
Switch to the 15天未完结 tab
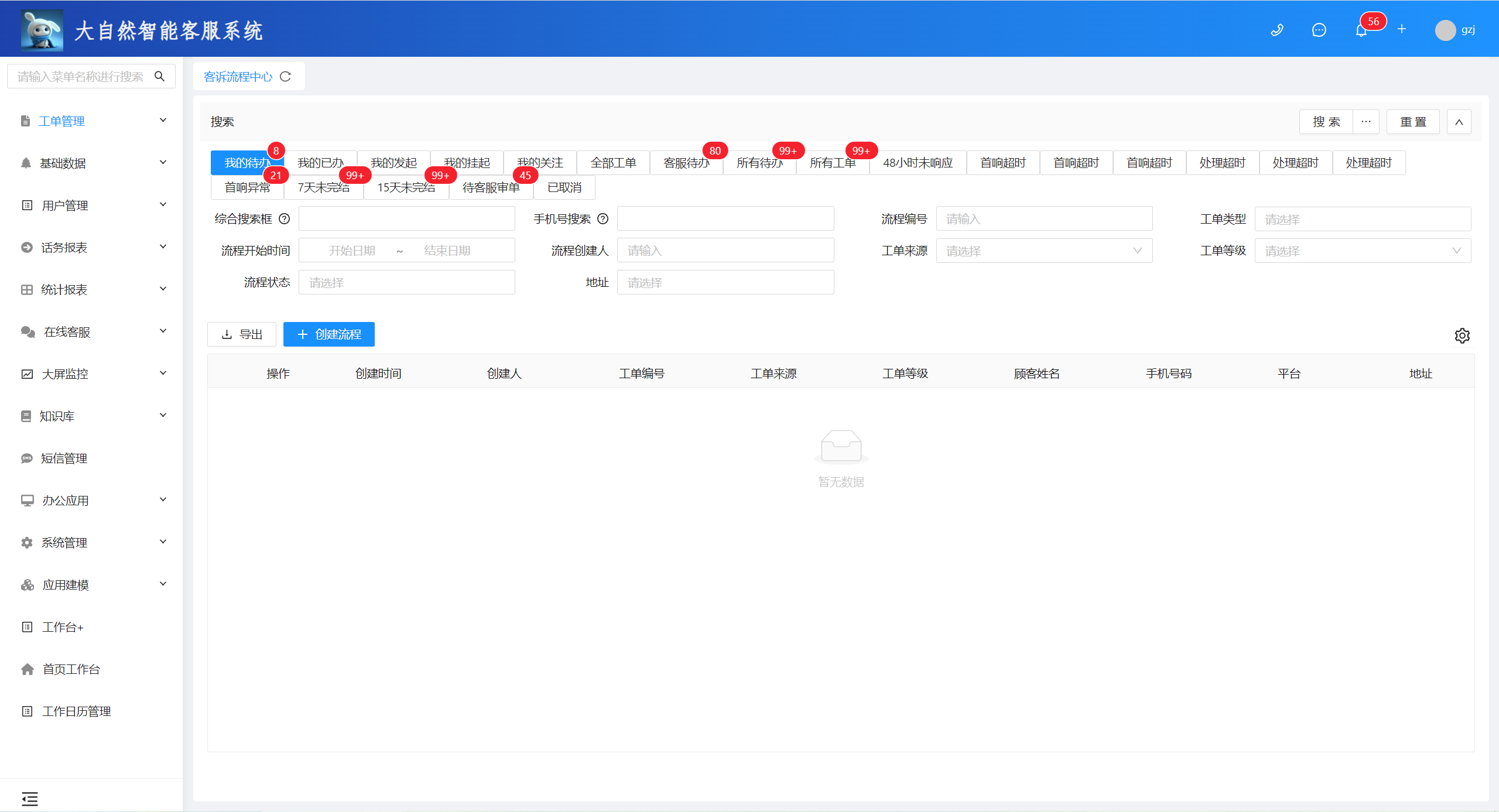point(406,187)
